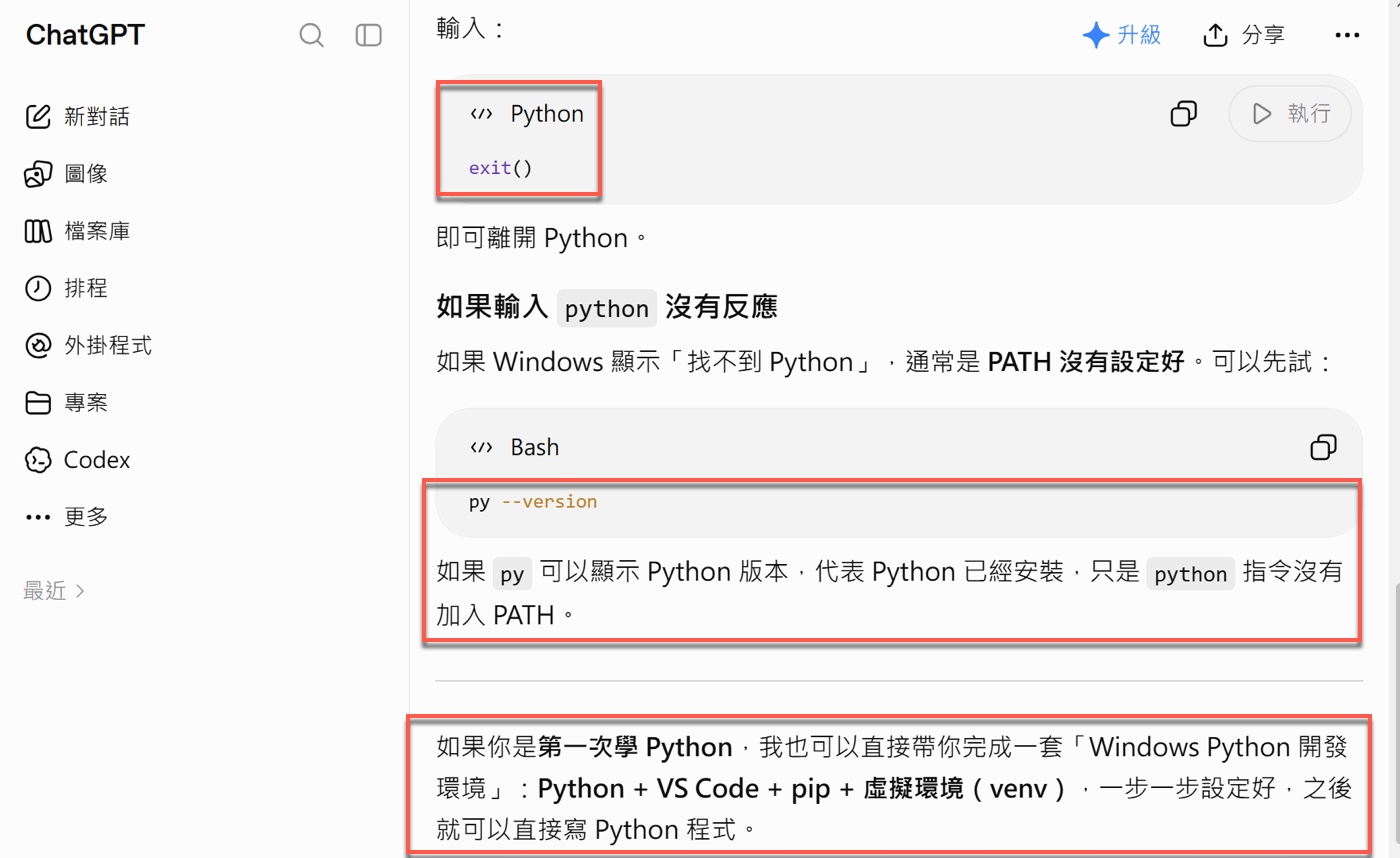This screenshot has height=858, width=1400.
Task: Click the Python code block label
Action: [x=547, y=114]
